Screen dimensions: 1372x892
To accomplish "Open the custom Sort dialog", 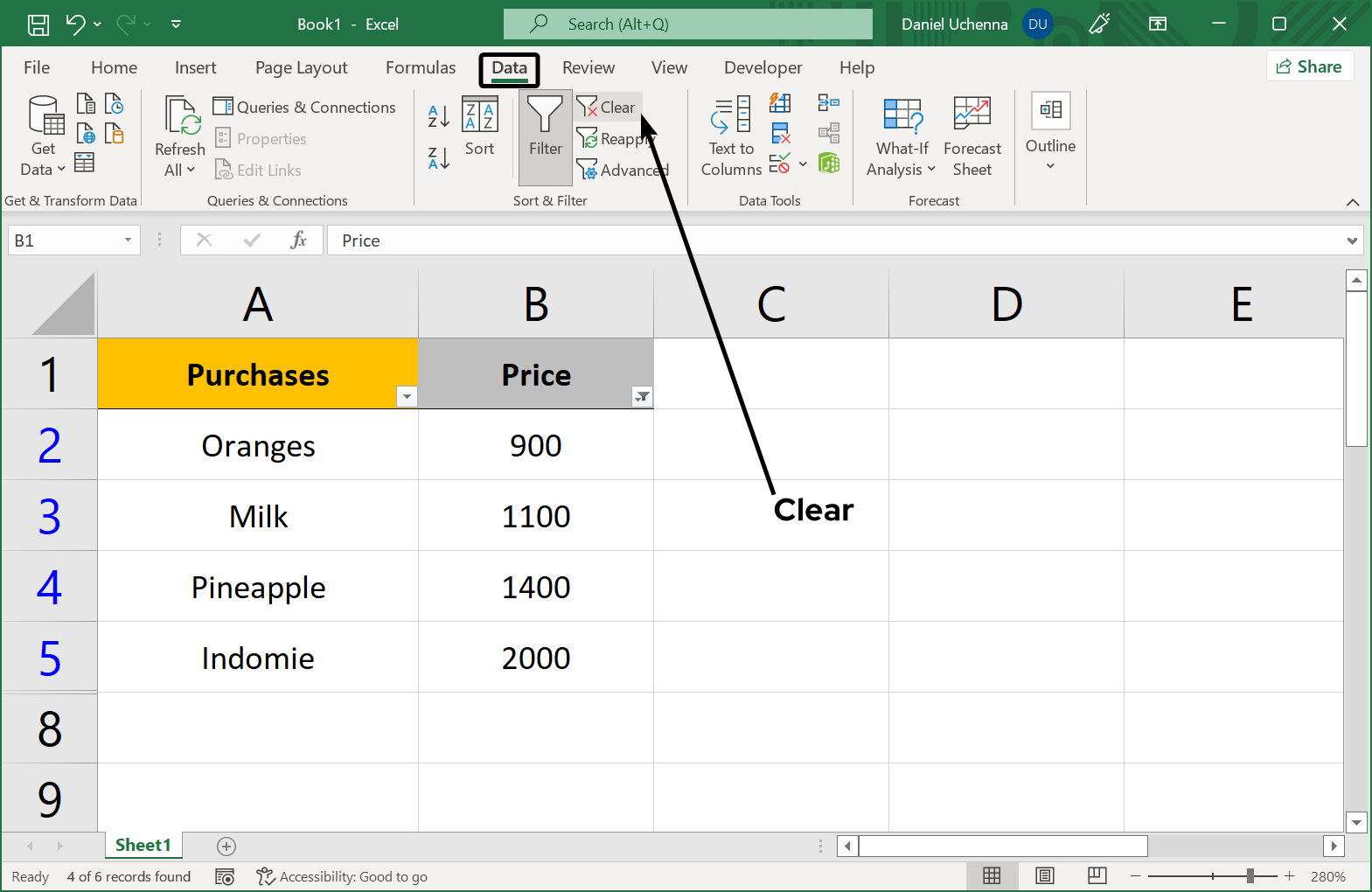I will [479, 126].
